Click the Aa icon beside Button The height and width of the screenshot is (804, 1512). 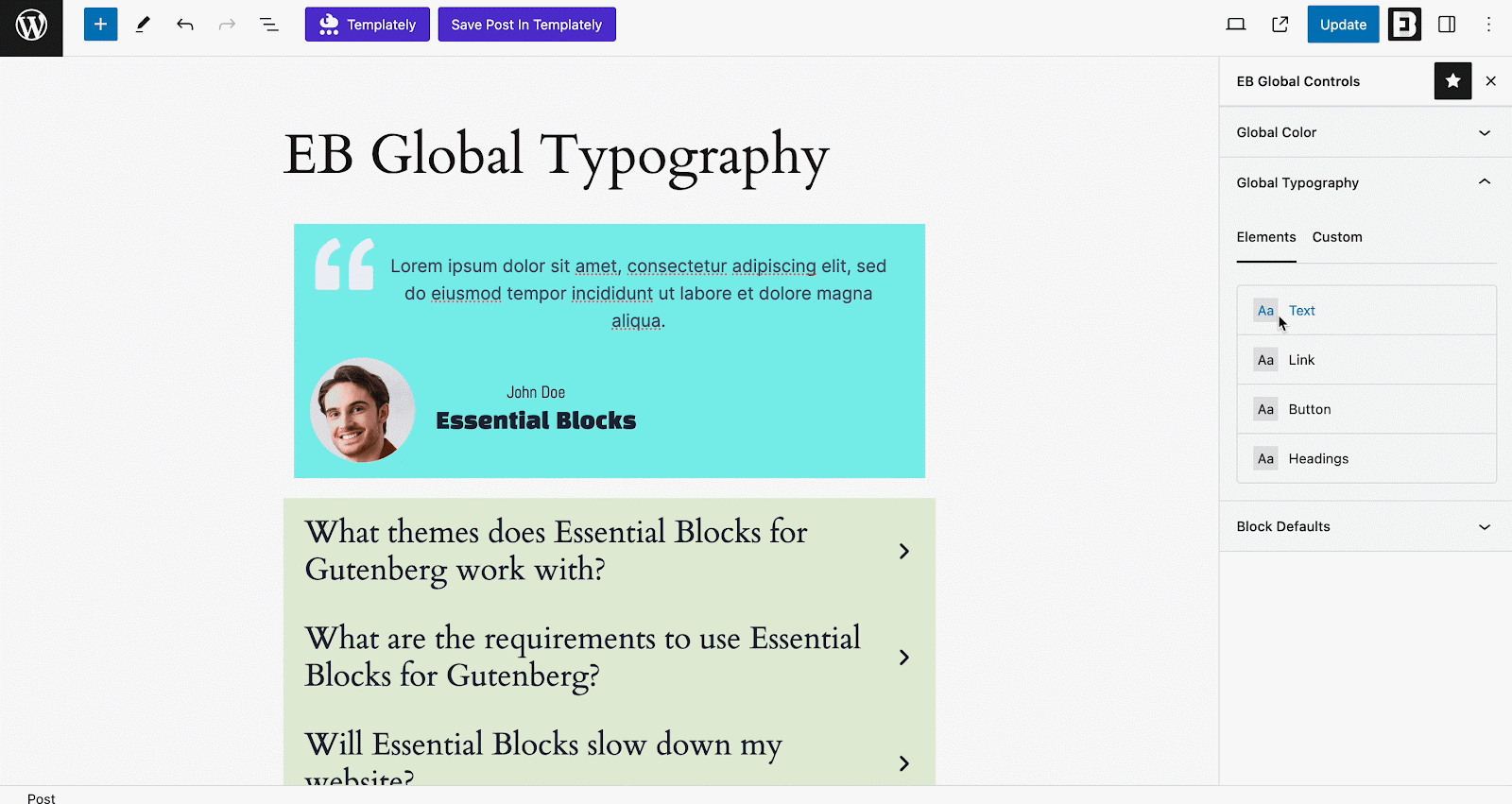[1265, 409]
